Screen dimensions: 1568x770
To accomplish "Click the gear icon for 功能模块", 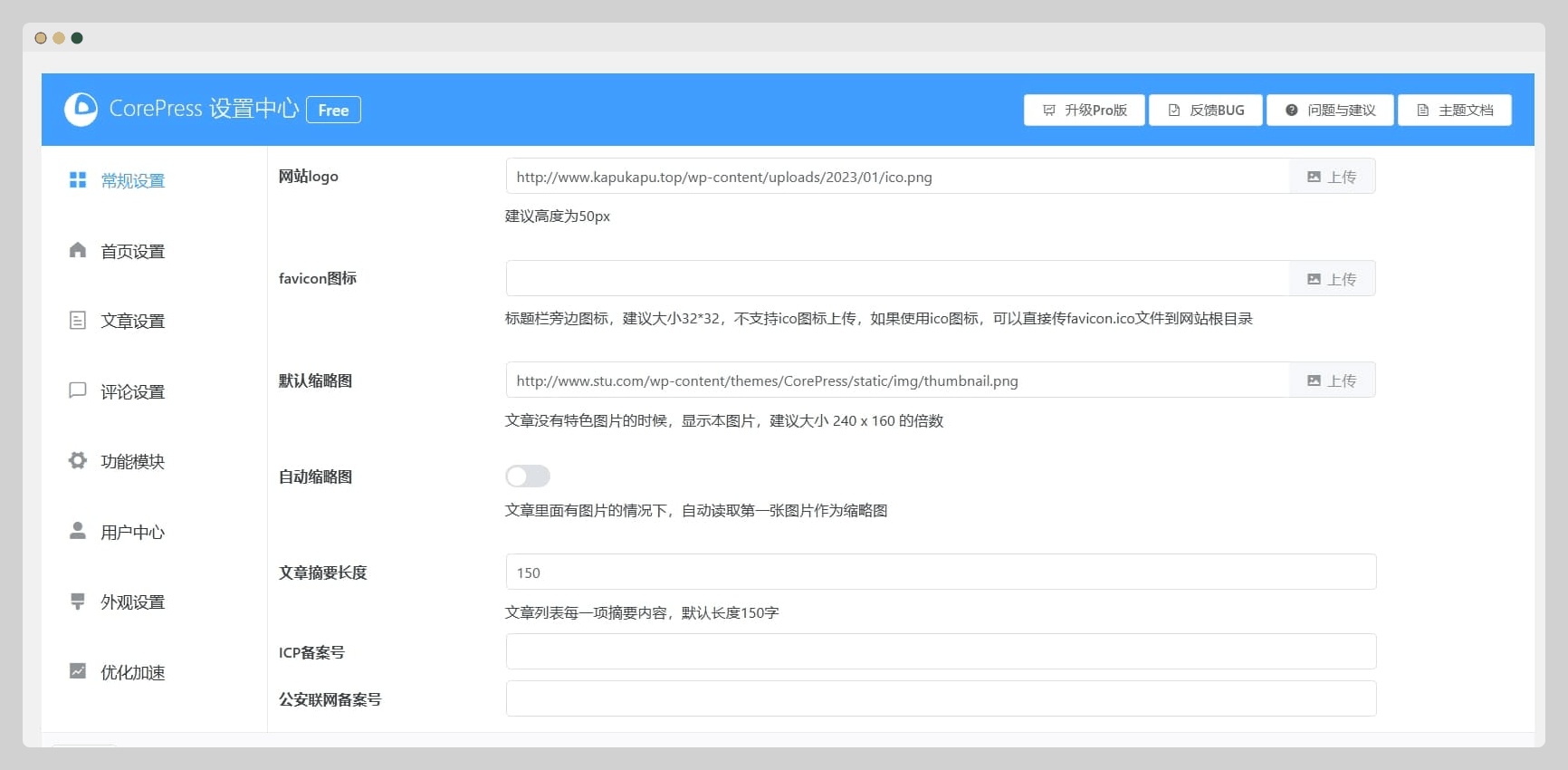I will (x=78, y=461).
